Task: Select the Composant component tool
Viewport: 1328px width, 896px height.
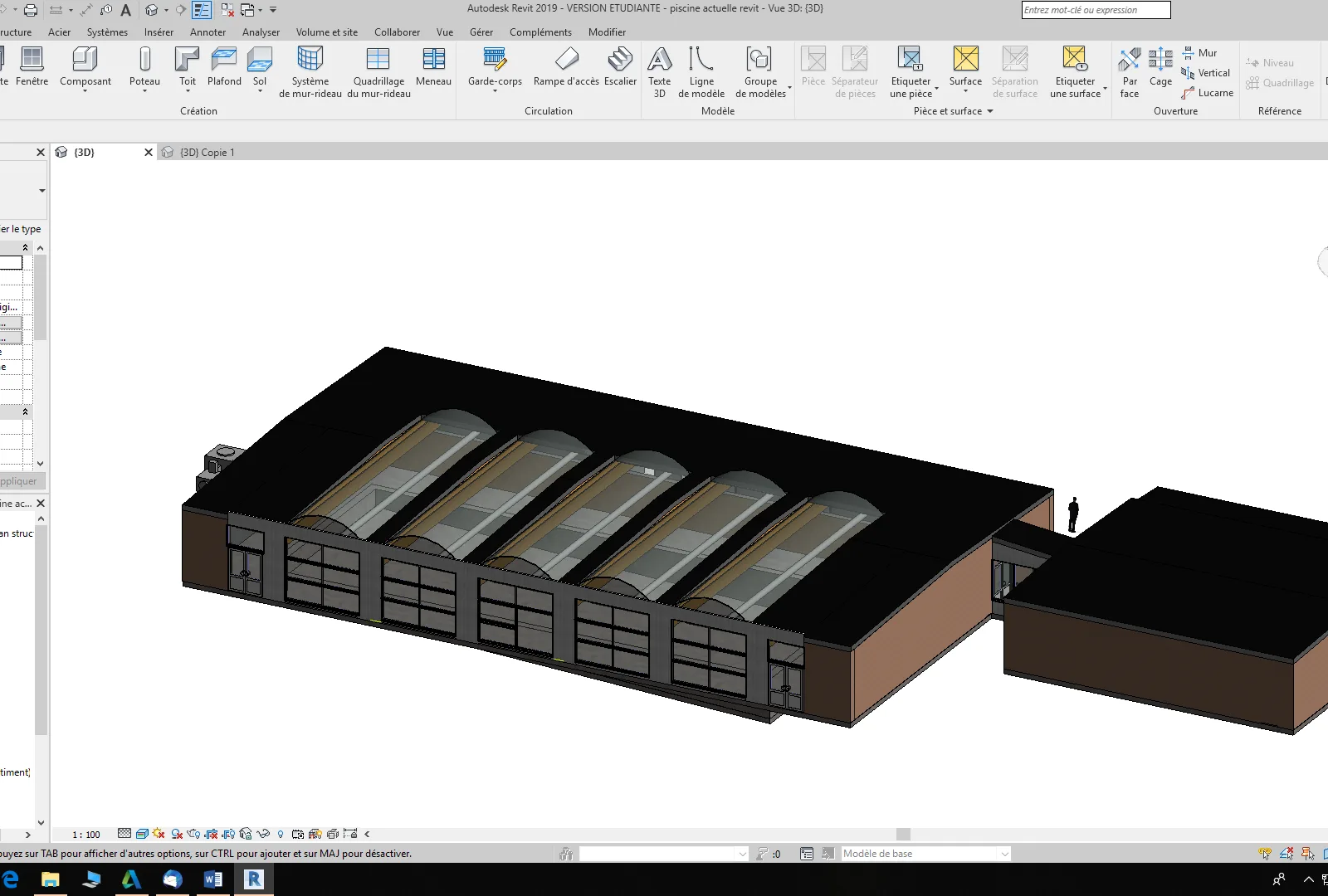Action: 85,68
